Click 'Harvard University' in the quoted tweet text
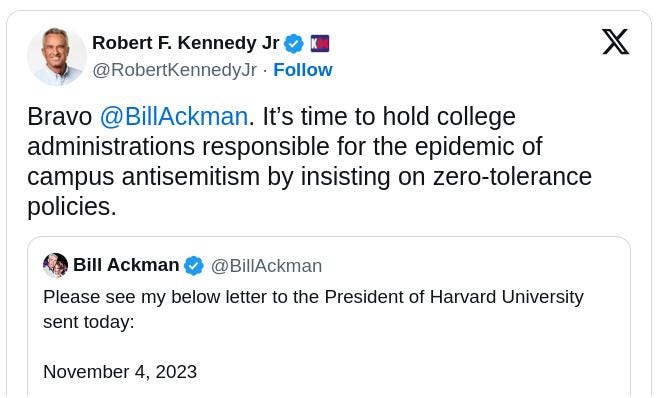Screen dimensions: 660x398 click(506, 297)
